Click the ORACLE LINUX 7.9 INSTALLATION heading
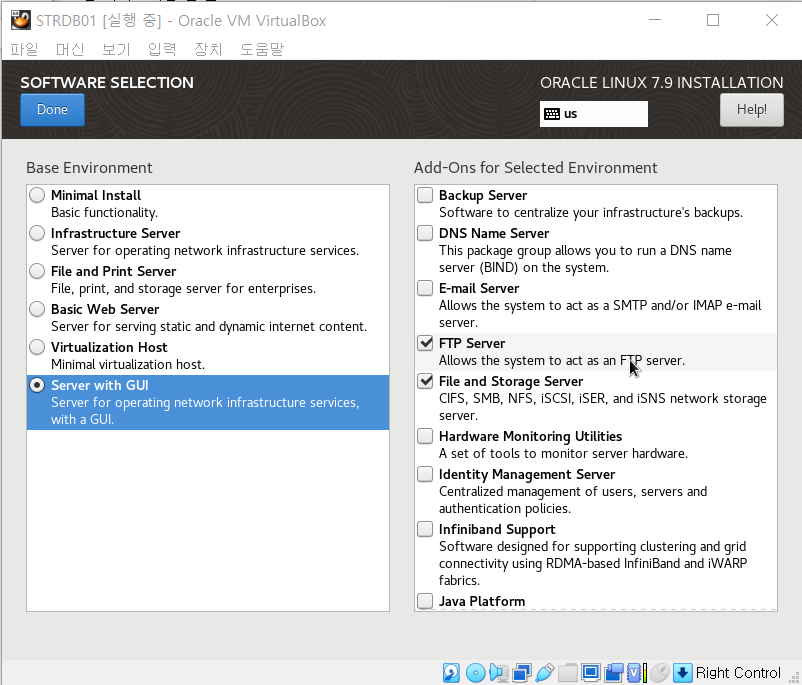 pos(661,83)
